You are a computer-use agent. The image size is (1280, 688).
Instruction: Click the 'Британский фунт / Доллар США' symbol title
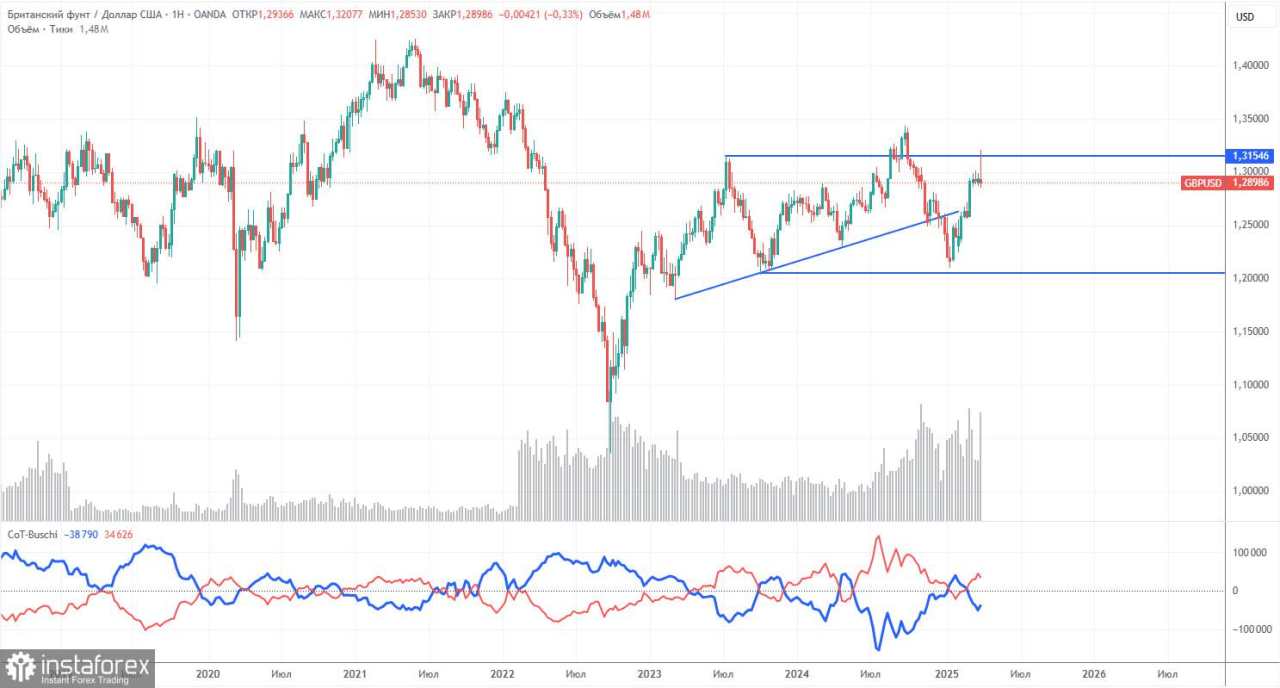84,16
